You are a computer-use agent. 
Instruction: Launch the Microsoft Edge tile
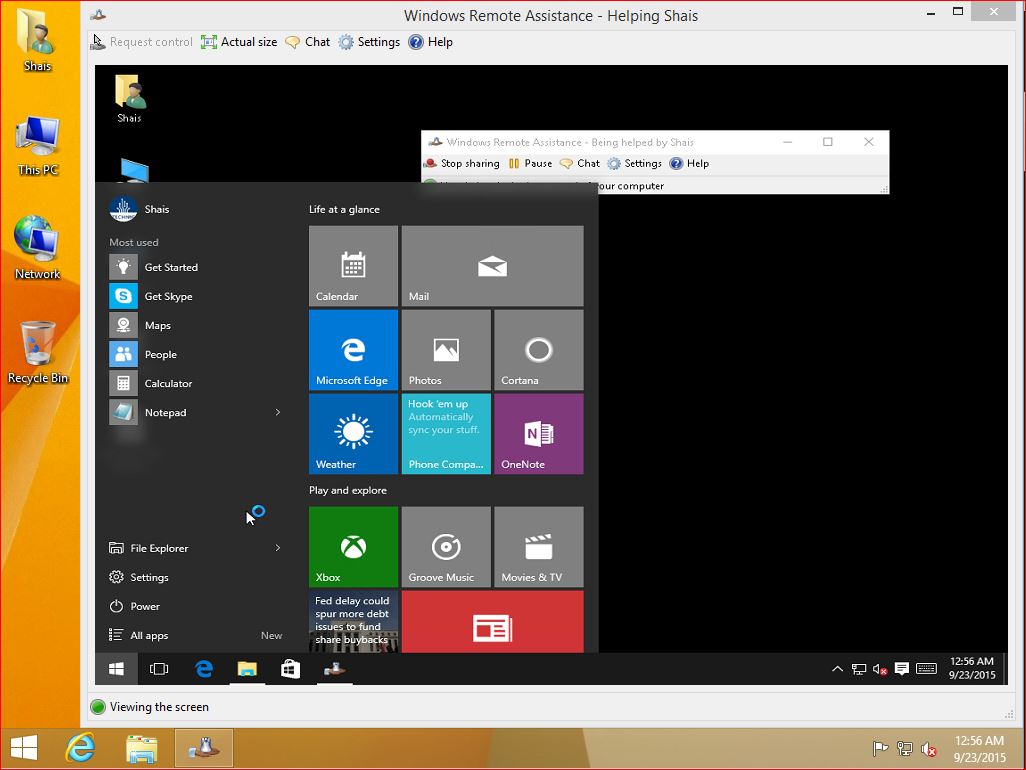[x=353, y=350]
